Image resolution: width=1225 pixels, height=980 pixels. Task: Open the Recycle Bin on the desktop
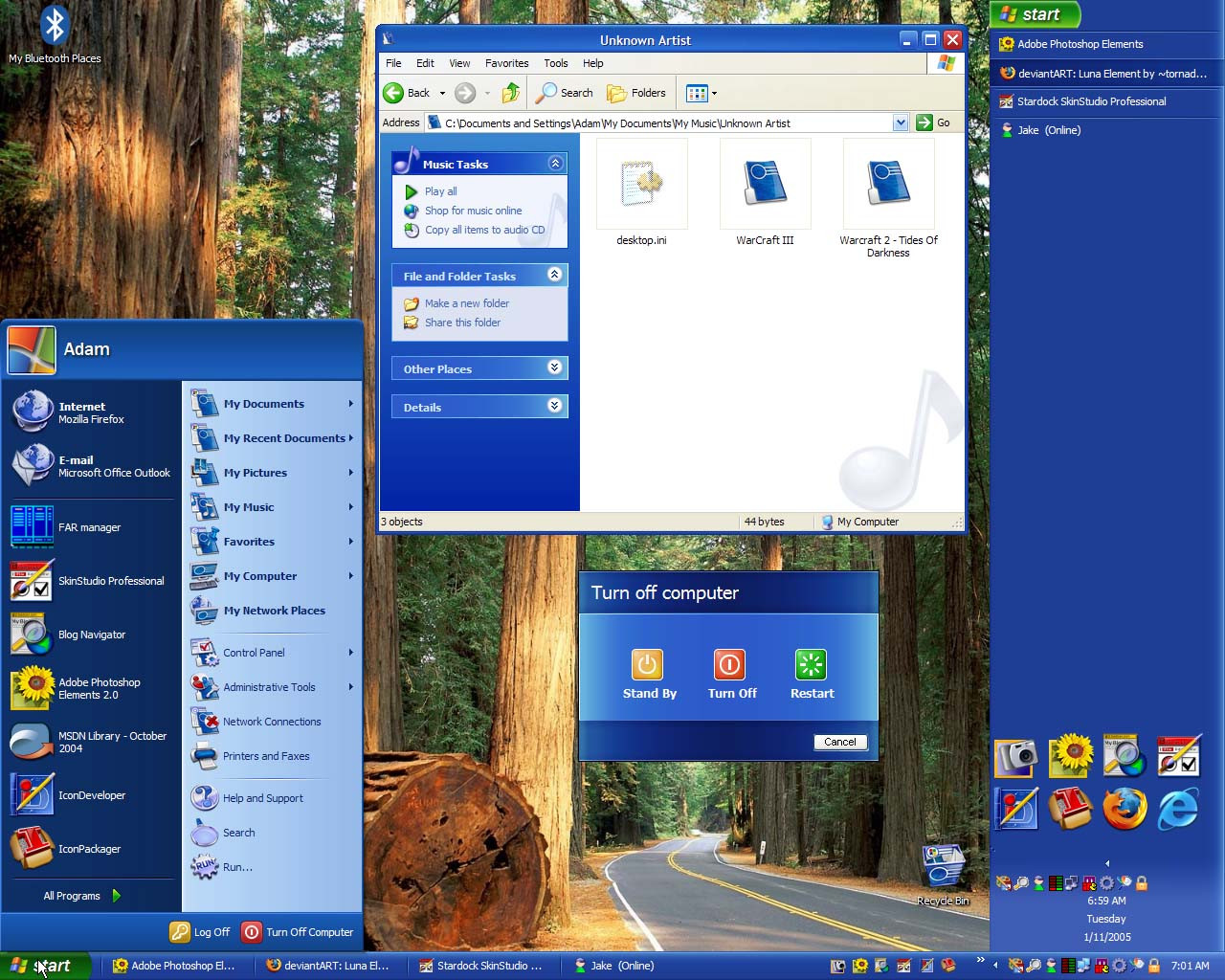coord(943,874)
